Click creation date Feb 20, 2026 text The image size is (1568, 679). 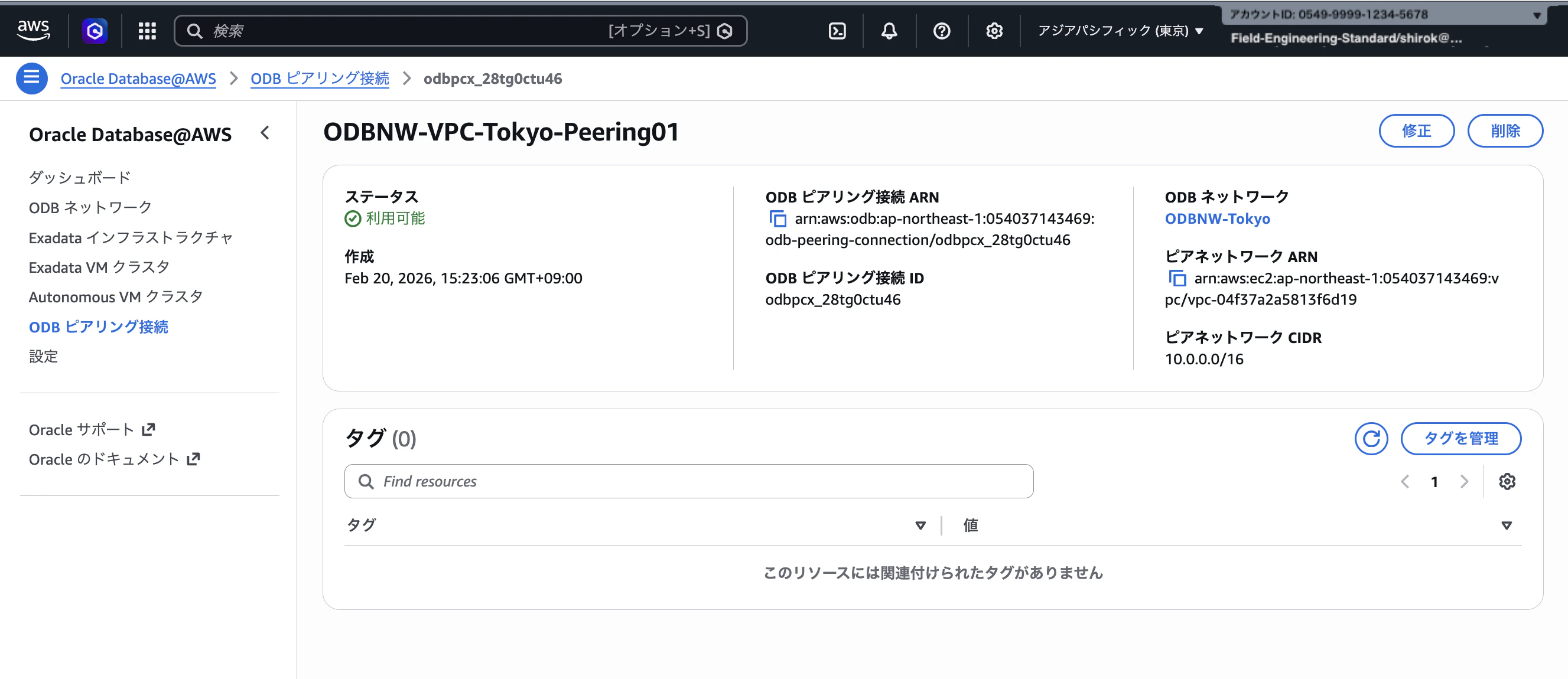463,278
